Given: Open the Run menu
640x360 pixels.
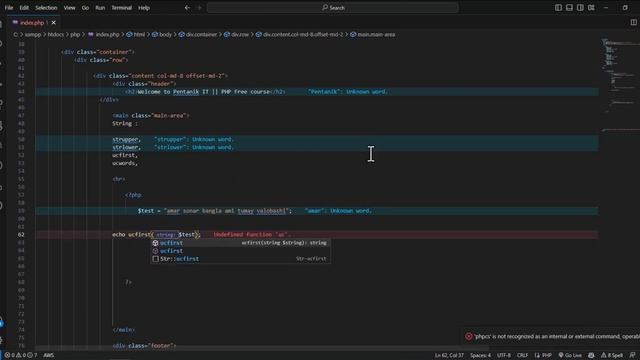Looking at the screenshot, I should click(100, 8).
